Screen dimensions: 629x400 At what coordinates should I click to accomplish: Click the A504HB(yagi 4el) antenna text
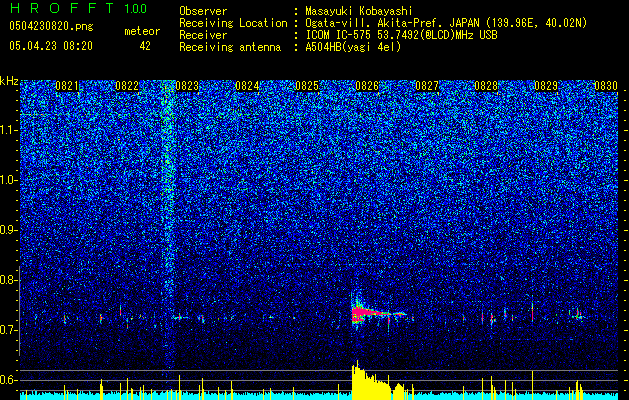[x=353, y=47]
